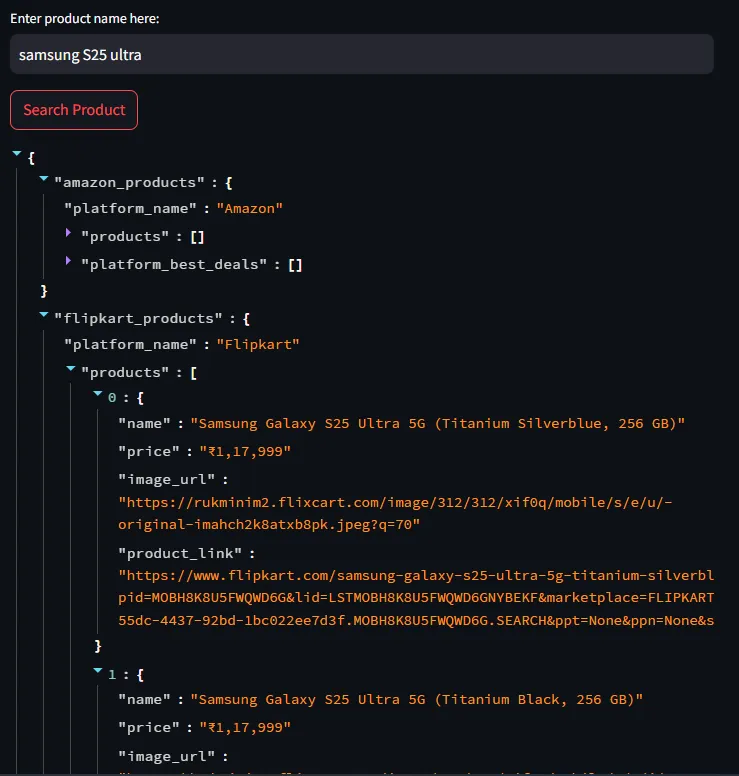Collapse product item 0

click(98, 396)
